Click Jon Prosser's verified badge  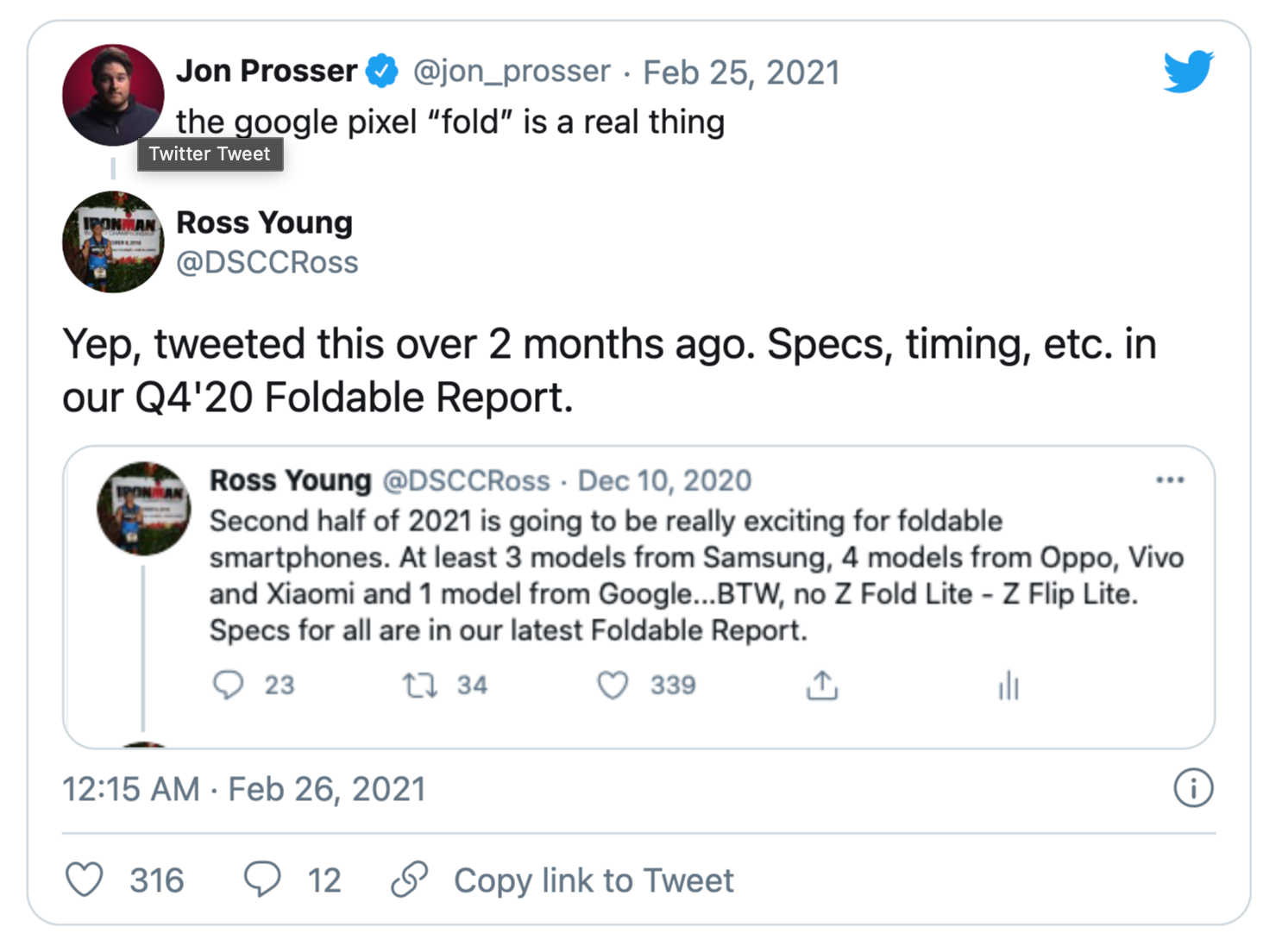point(382,71)
